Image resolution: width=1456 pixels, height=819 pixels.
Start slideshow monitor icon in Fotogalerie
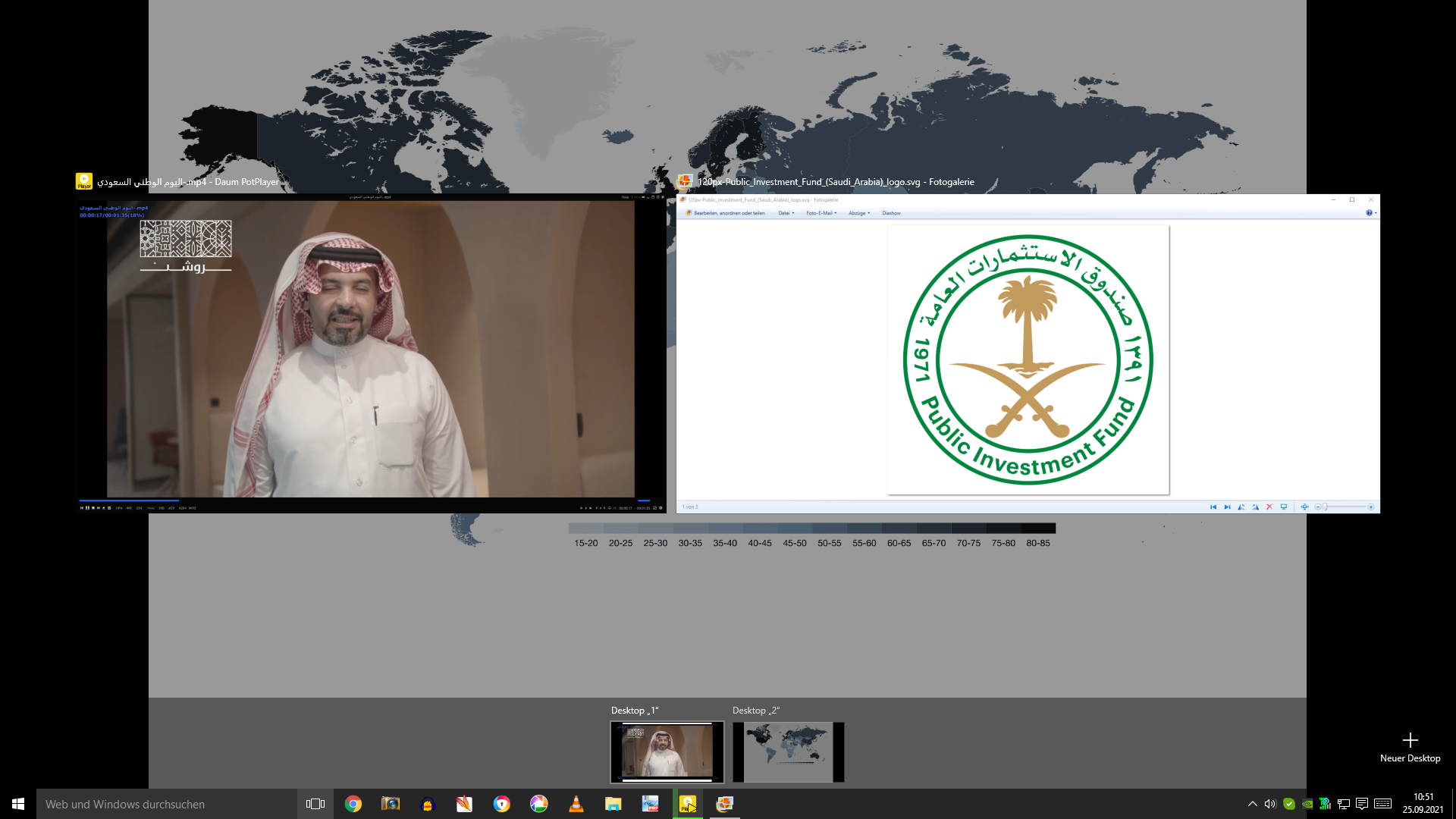(x=1284, y=507)
